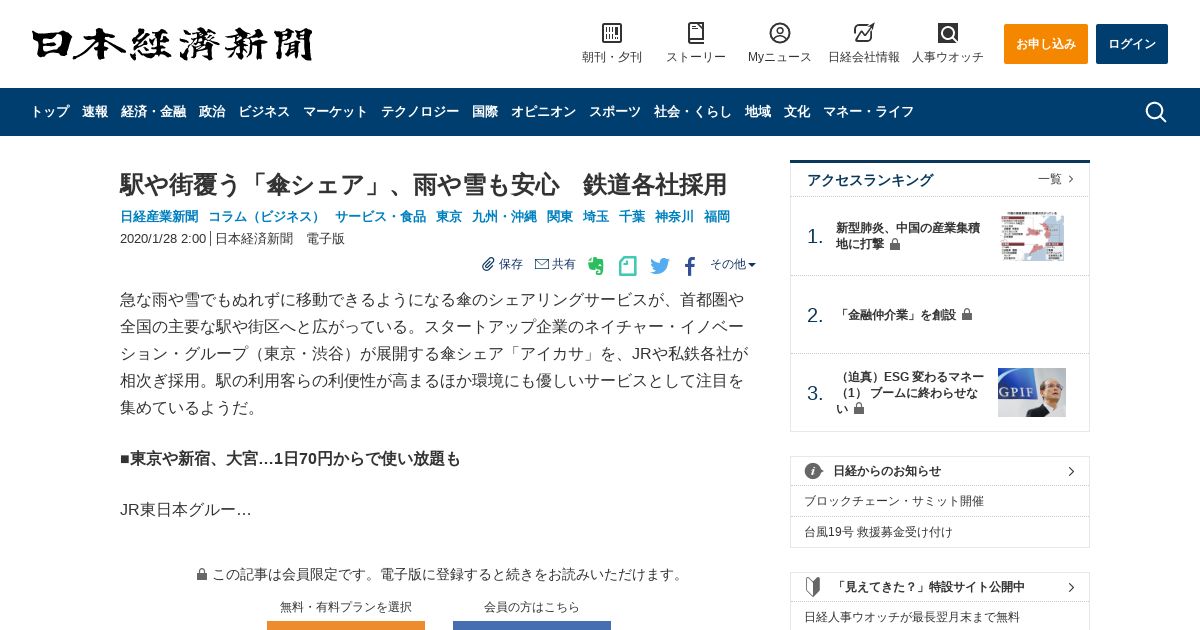Open the その他 share dropdown
Viewport: 1200px width, 630px height.
click(x=733, y=264)
